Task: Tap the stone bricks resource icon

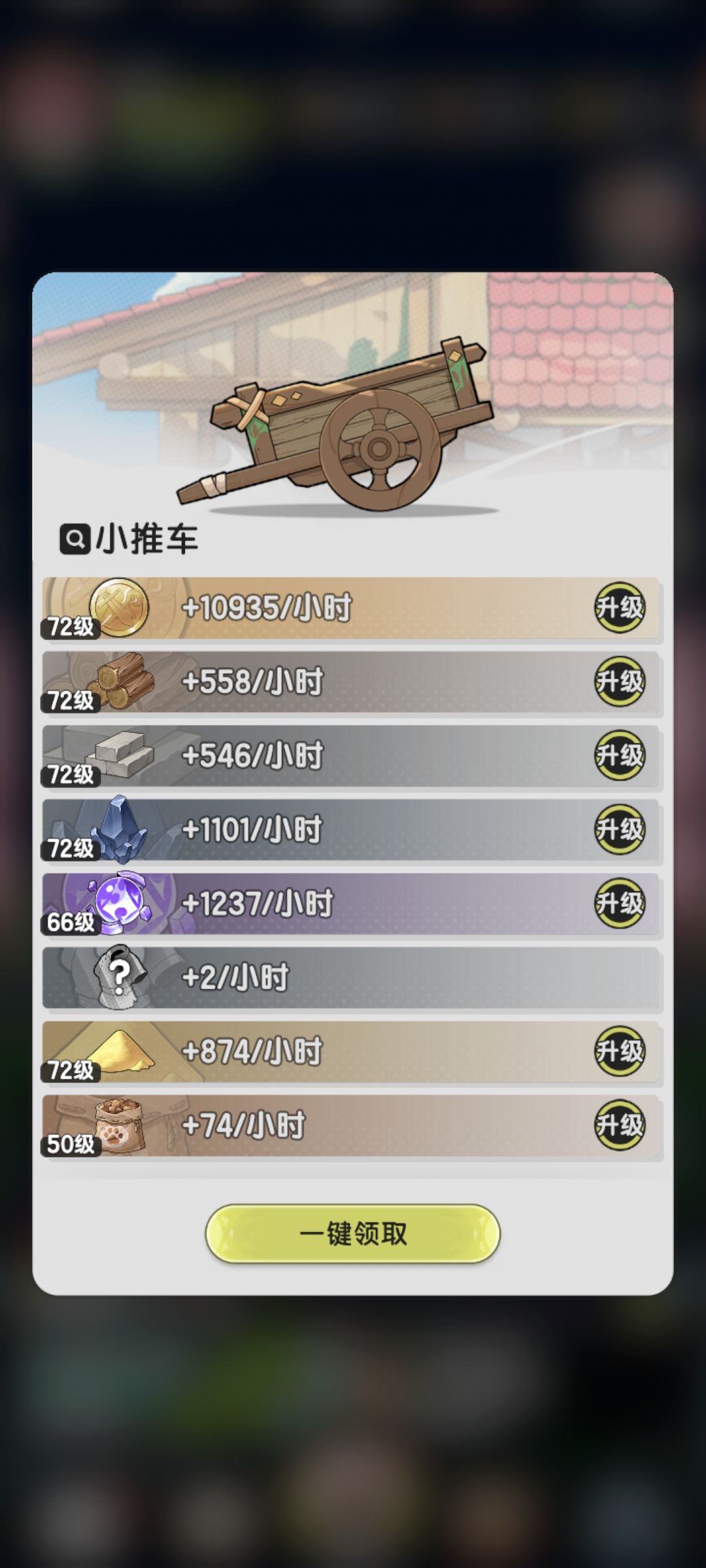Action: (122, 755)
